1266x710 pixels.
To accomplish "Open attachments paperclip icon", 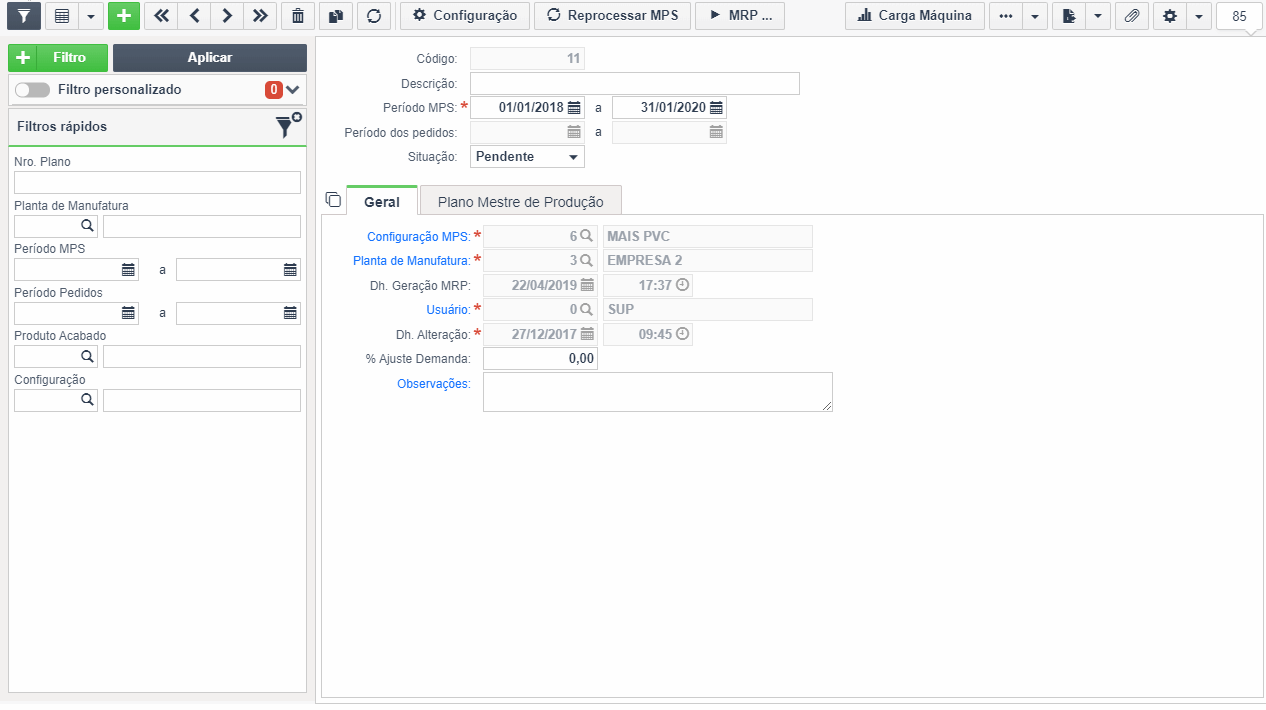I will [x=1131, y=16].
